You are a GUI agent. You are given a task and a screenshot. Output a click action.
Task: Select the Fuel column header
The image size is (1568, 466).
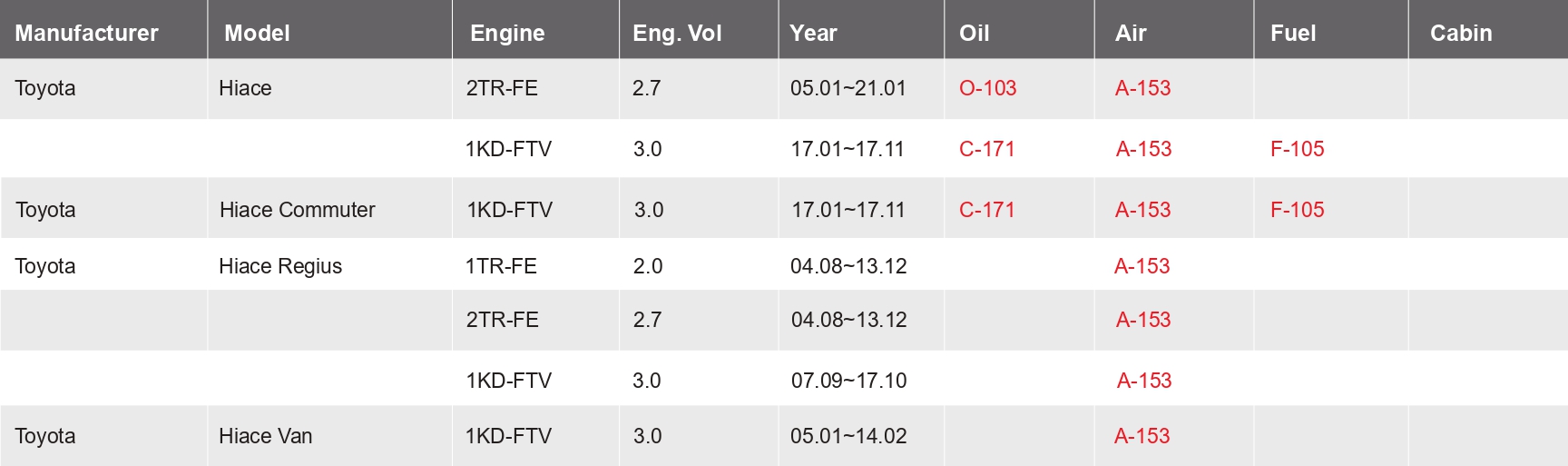point(1292,34)
